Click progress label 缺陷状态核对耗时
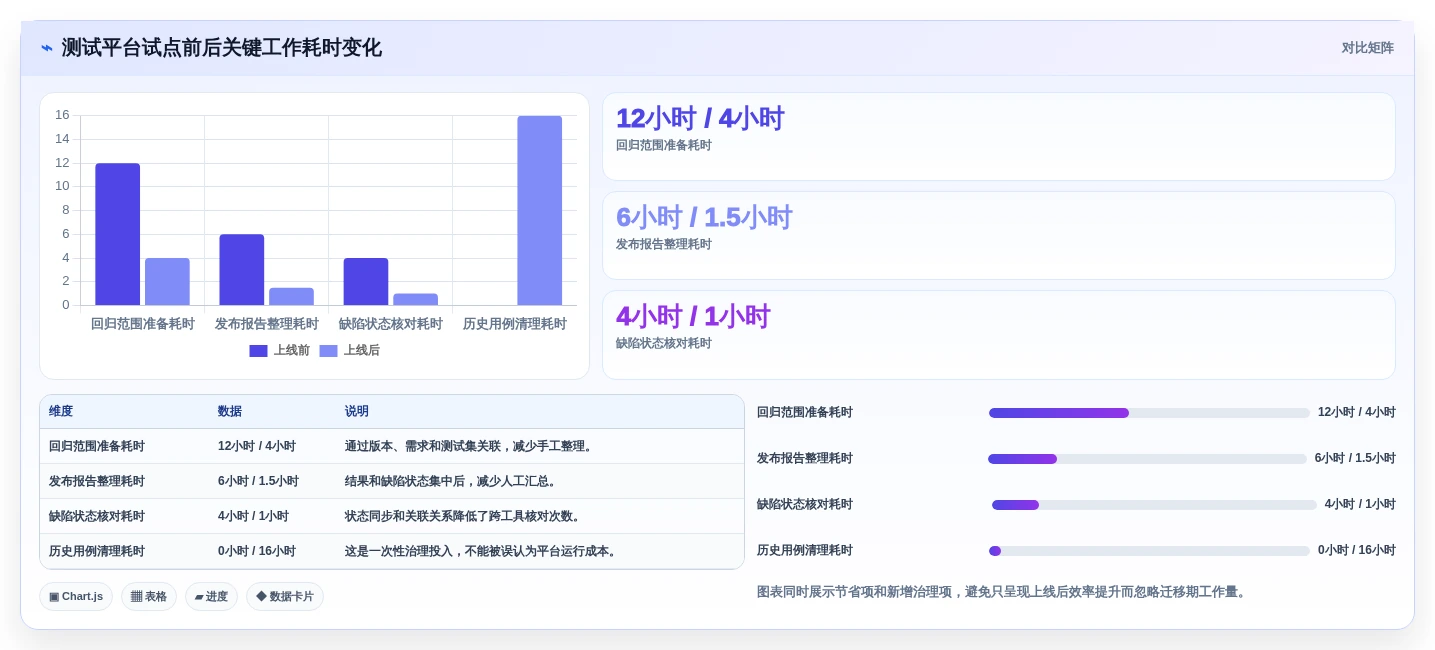Image resolution: width=1435 pixels, height=650 pixels. (805, 504)
